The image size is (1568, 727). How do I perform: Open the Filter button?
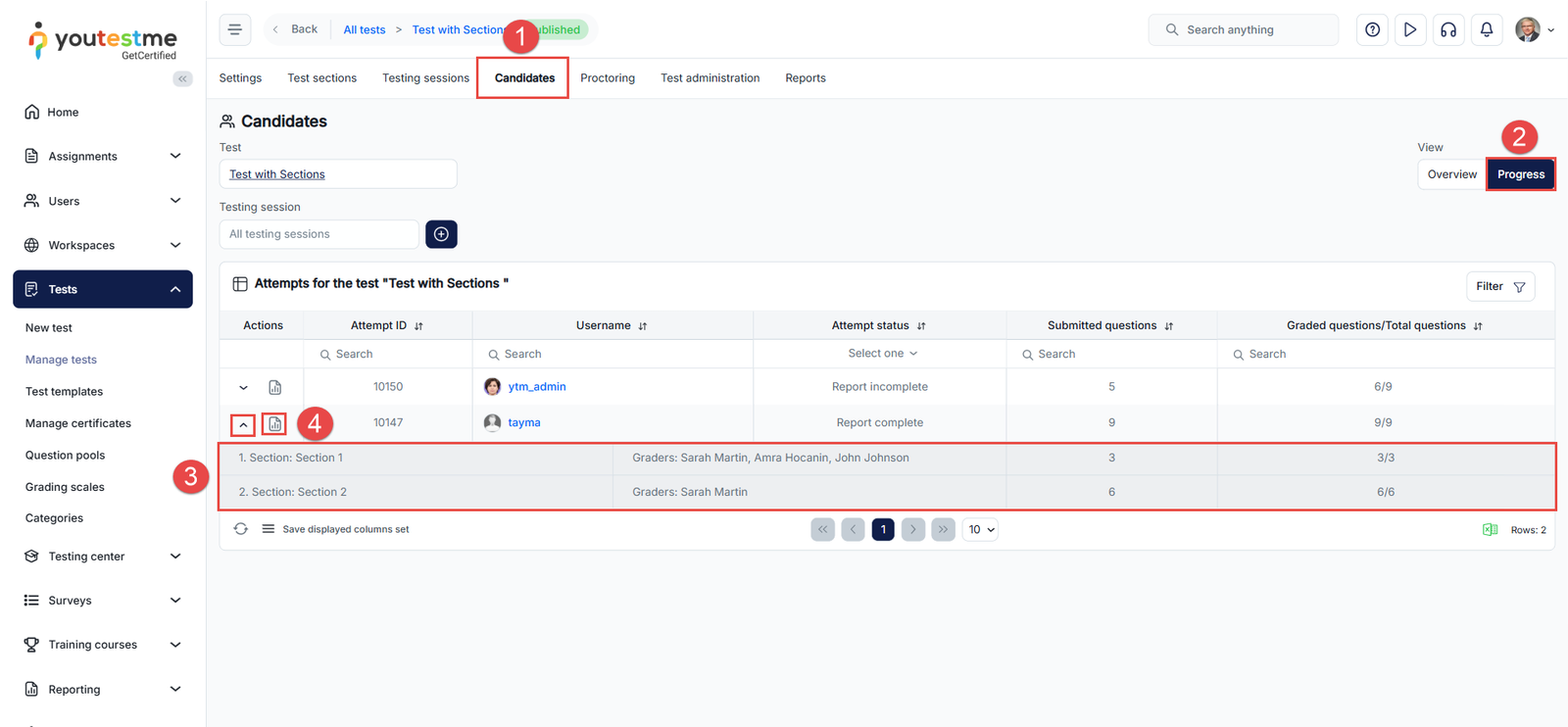click(1499, 286)
